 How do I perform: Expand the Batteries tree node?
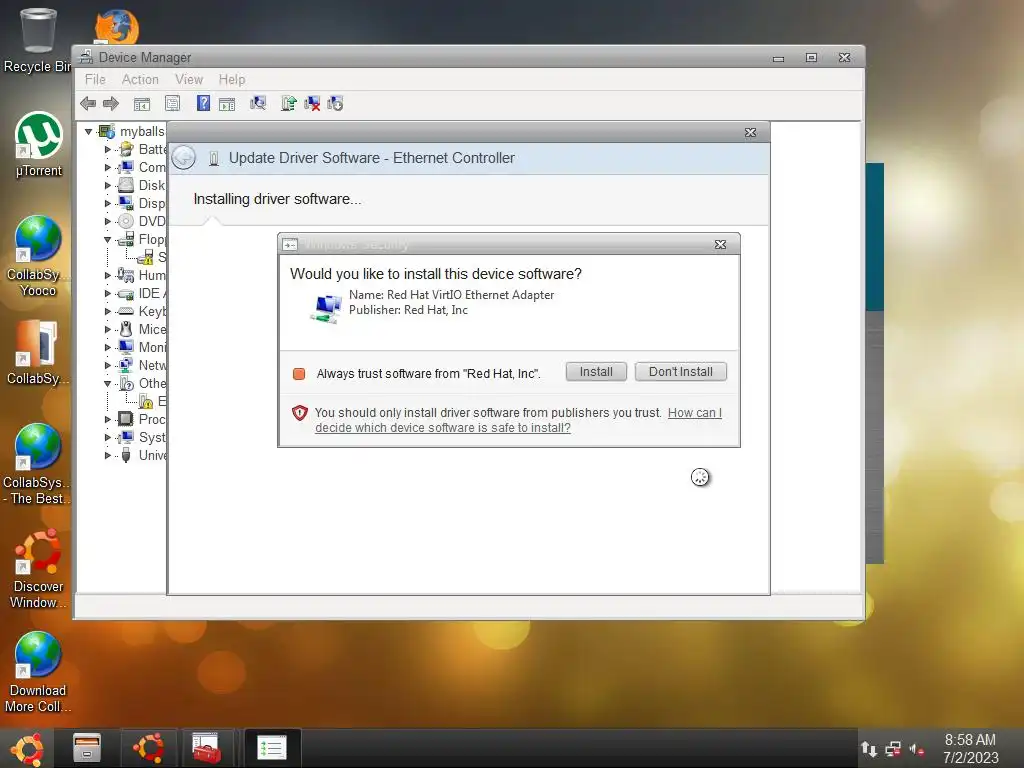point(108,150)
